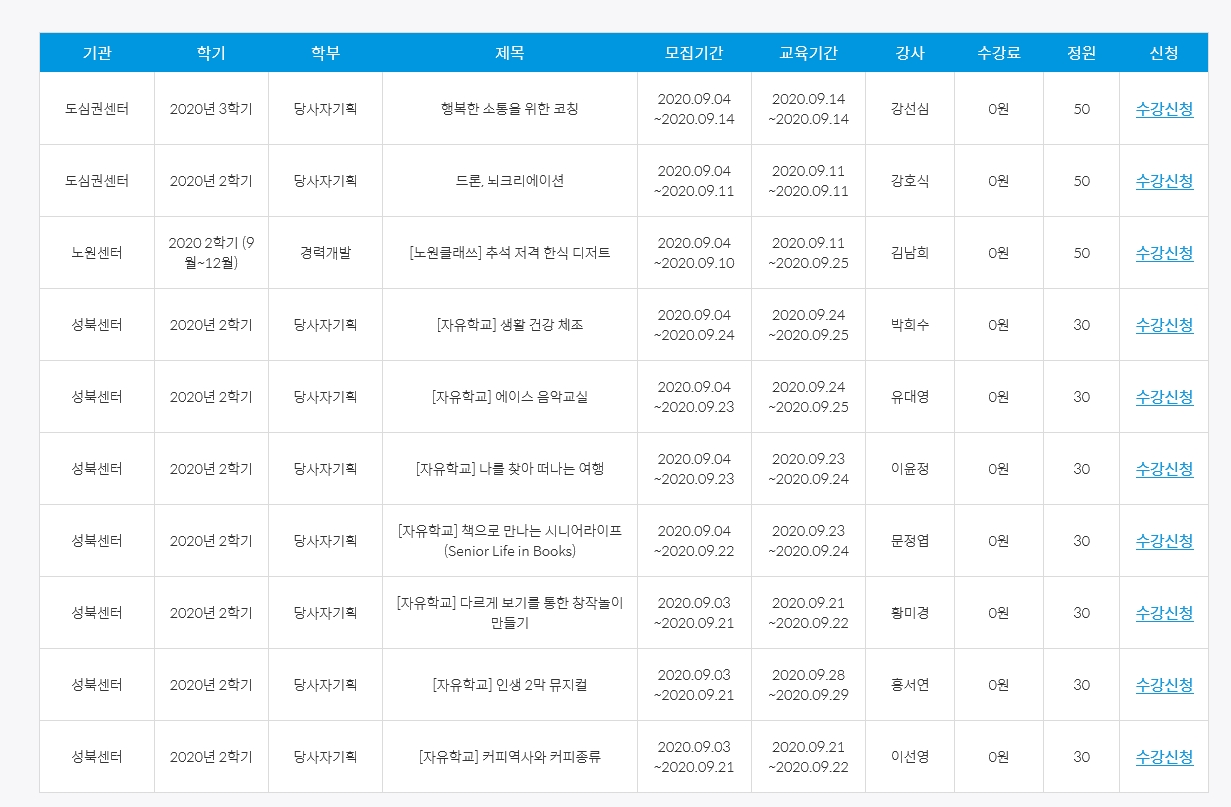The width and height of the screenshot is (1231, 807).
Task: Select title 행복한 소통을 위한 코칭
Action: coord(510,109)
